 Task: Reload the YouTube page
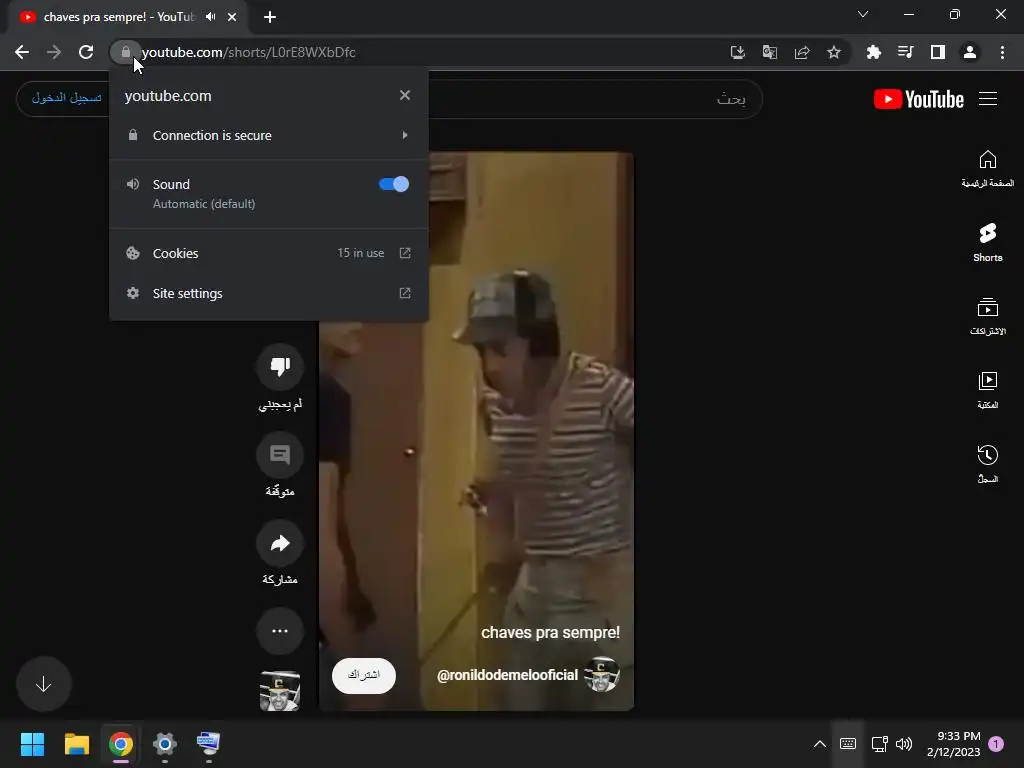pos(86,52)
